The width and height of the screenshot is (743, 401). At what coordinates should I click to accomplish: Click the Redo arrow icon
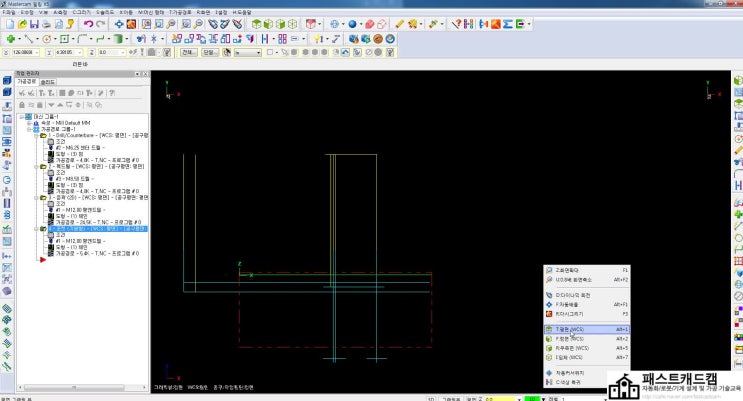pos(101,23)
